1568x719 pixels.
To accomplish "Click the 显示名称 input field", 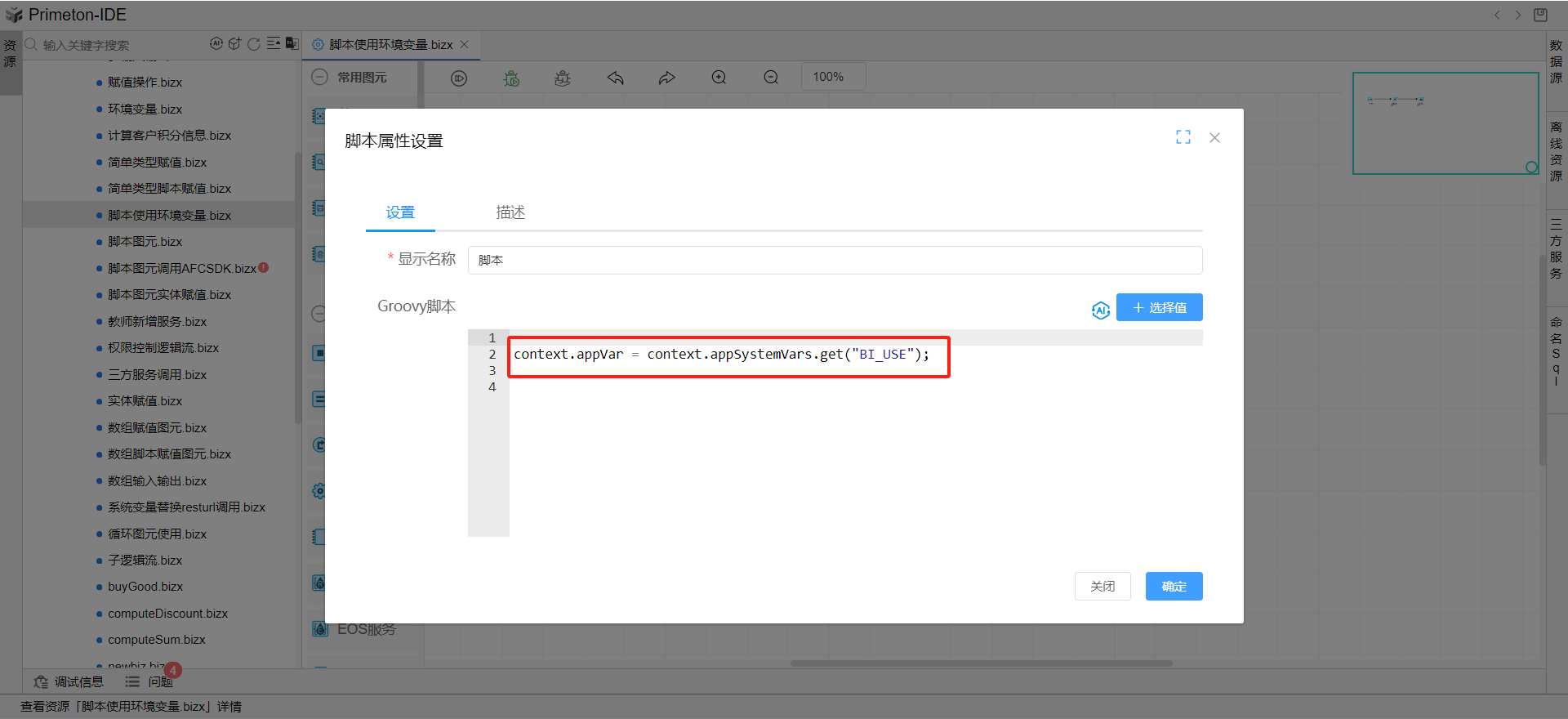I will tap(834, 260).
